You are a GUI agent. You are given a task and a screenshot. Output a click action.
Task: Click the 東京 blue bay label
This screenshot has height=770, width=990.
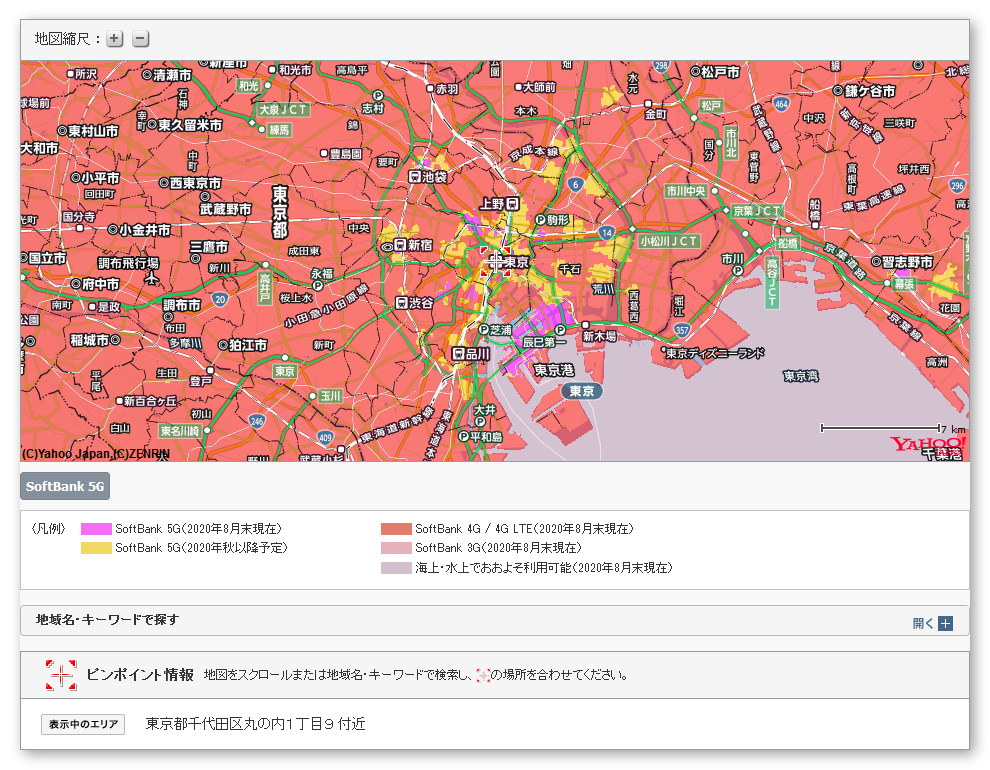581,391
